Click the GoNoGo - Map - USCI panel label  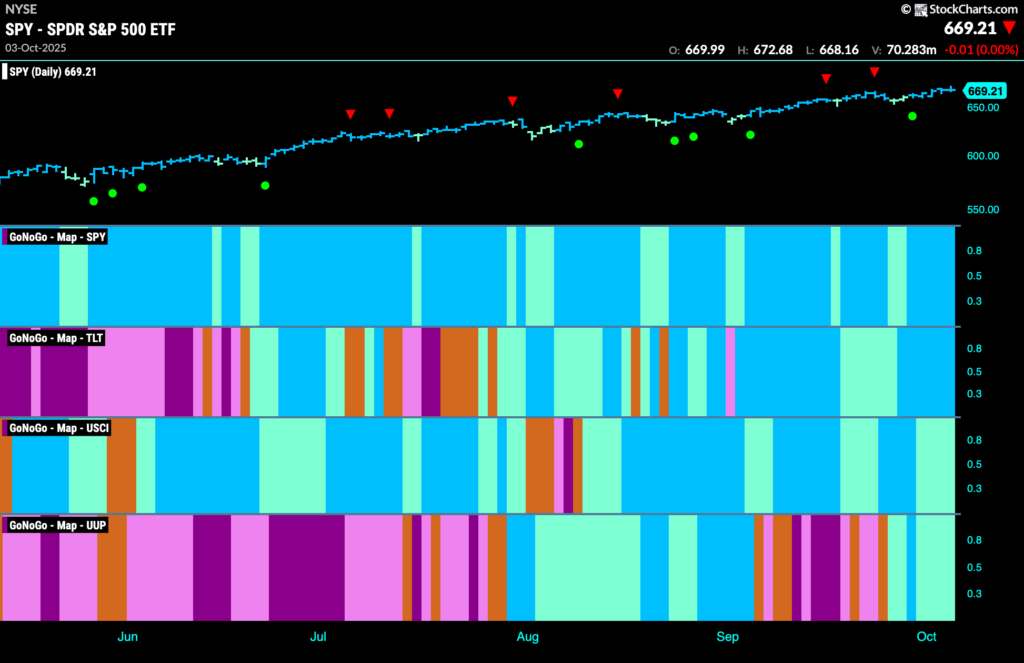(x=59, y=428)
